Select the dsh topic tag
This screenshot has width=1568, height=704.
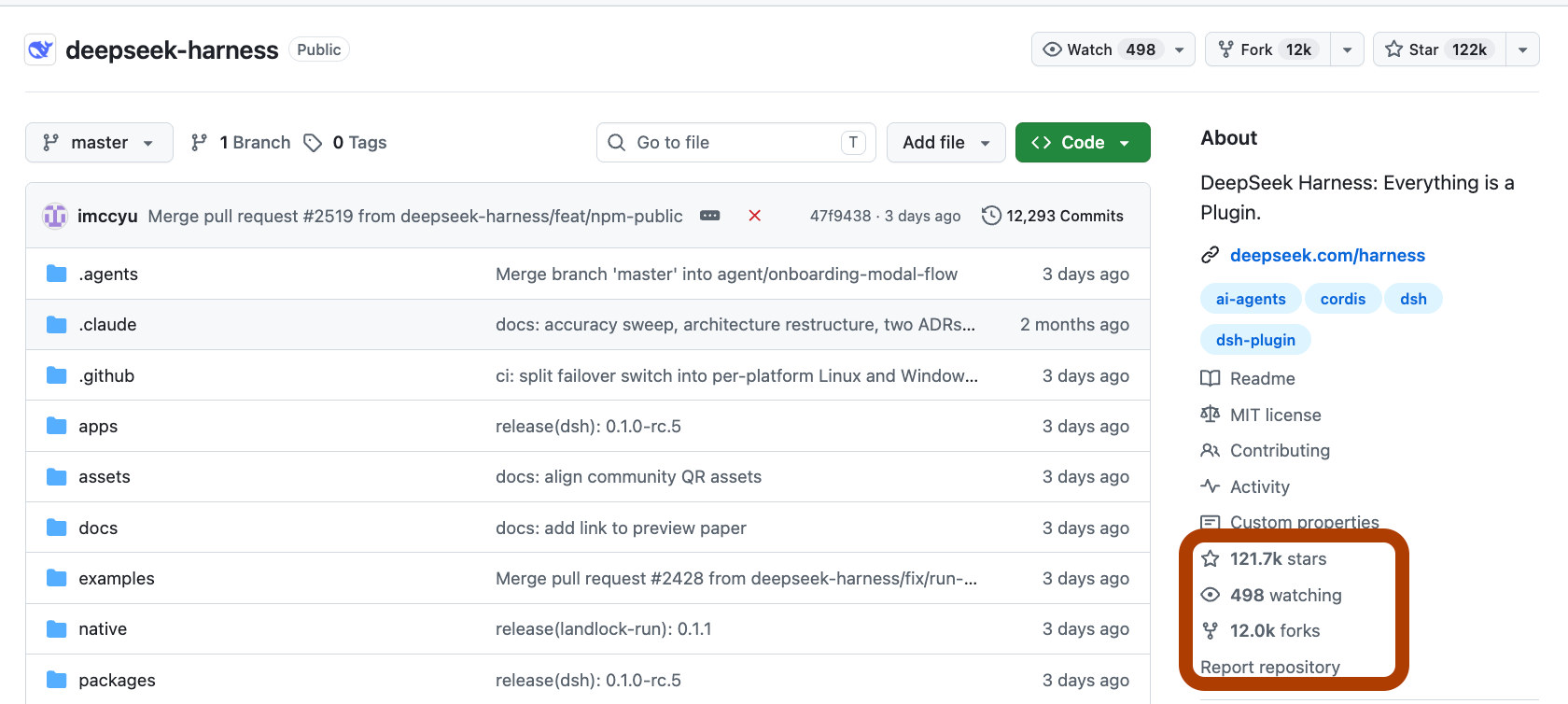coord(1413,299)
